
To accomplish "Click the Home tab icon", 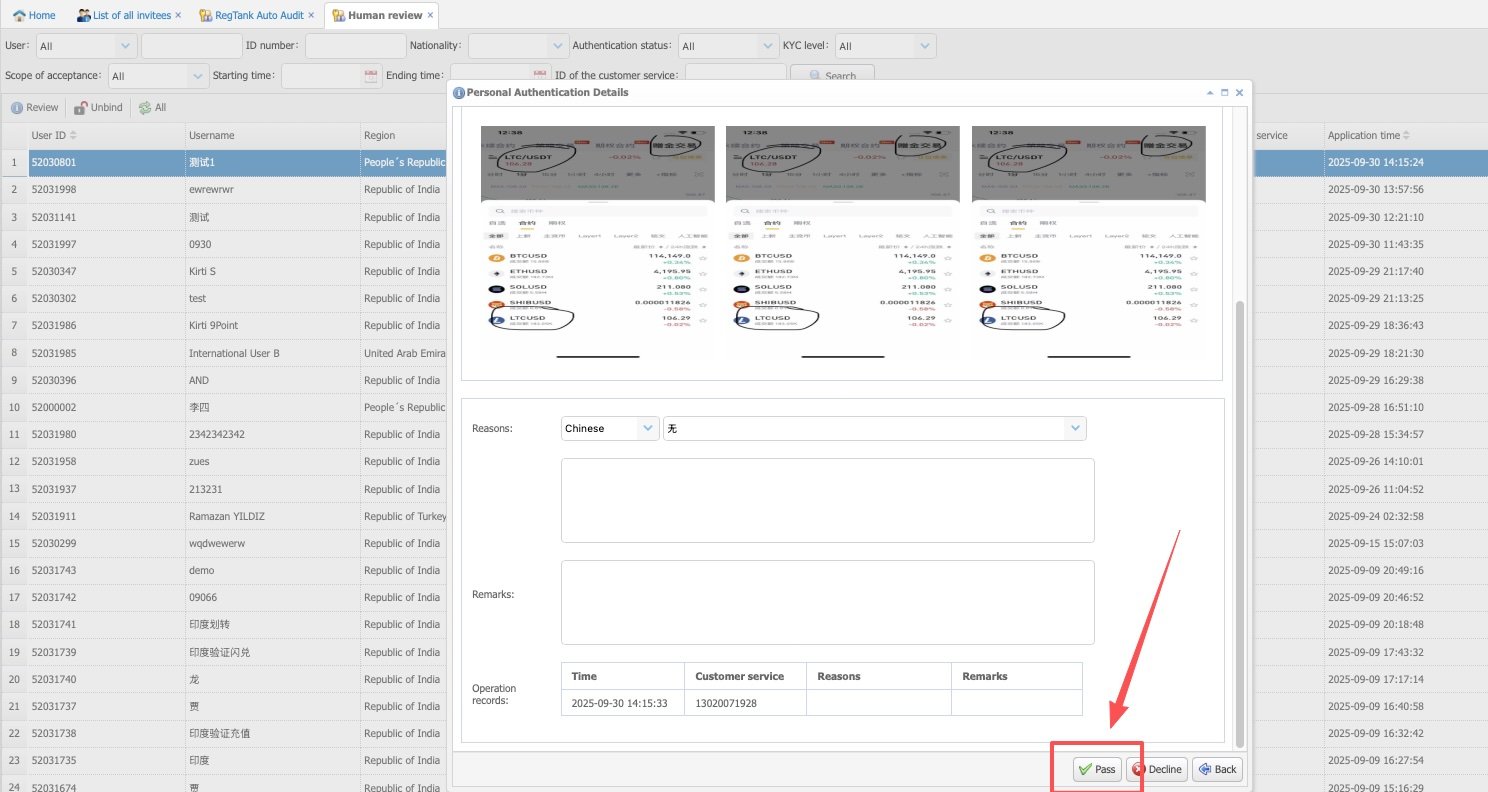I will click(19, 16).
